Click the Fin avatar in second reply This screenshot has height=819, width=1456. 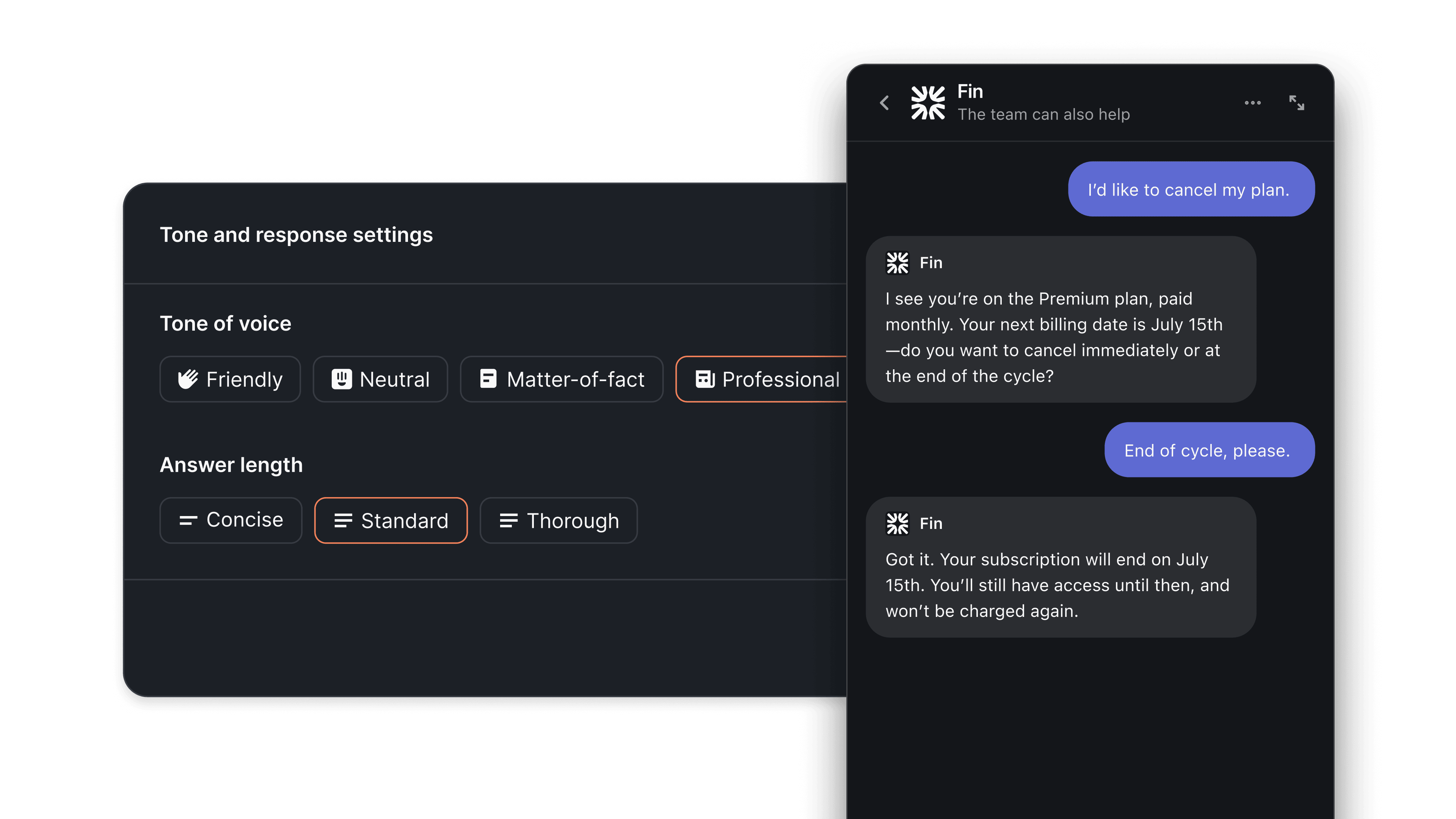coord(897,523)
